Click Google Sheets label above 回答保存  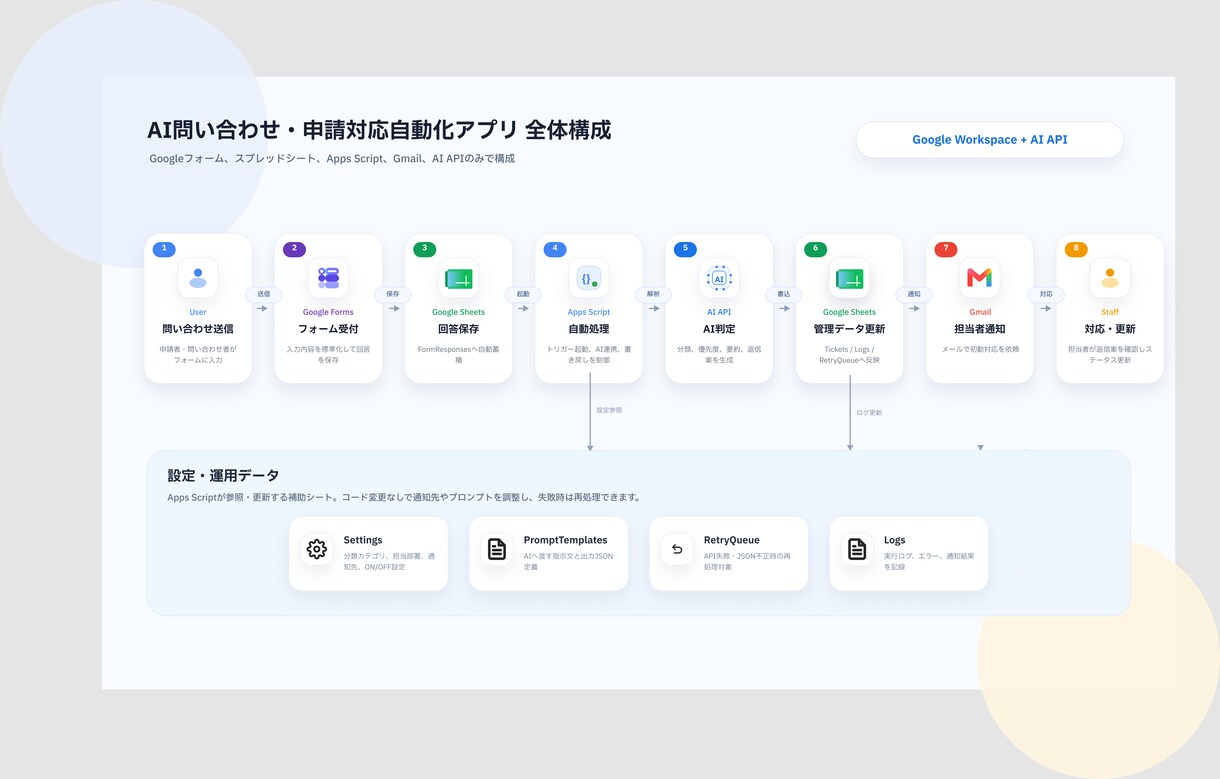tap(458, 312)
